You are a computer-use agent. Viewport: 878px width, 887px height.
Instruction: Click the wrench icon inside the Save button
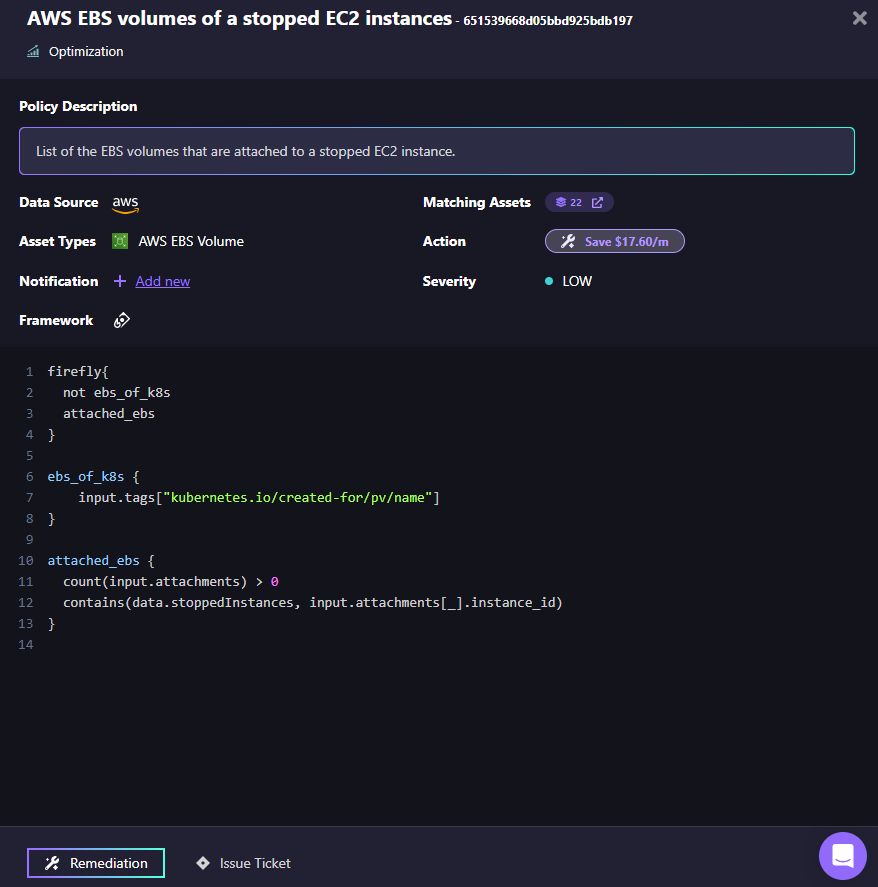(x=567, y=242)
